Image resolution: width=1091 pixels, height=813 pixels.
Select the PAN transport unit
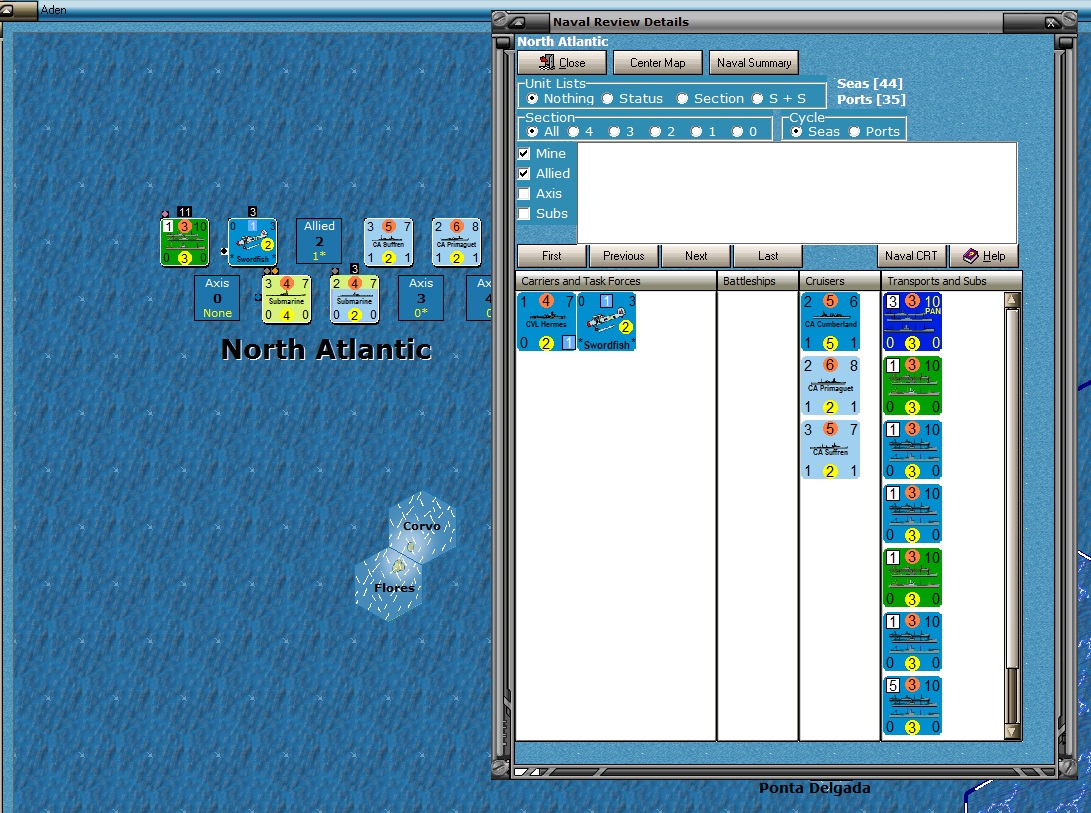pyautogui.click(x=912, y=322)
